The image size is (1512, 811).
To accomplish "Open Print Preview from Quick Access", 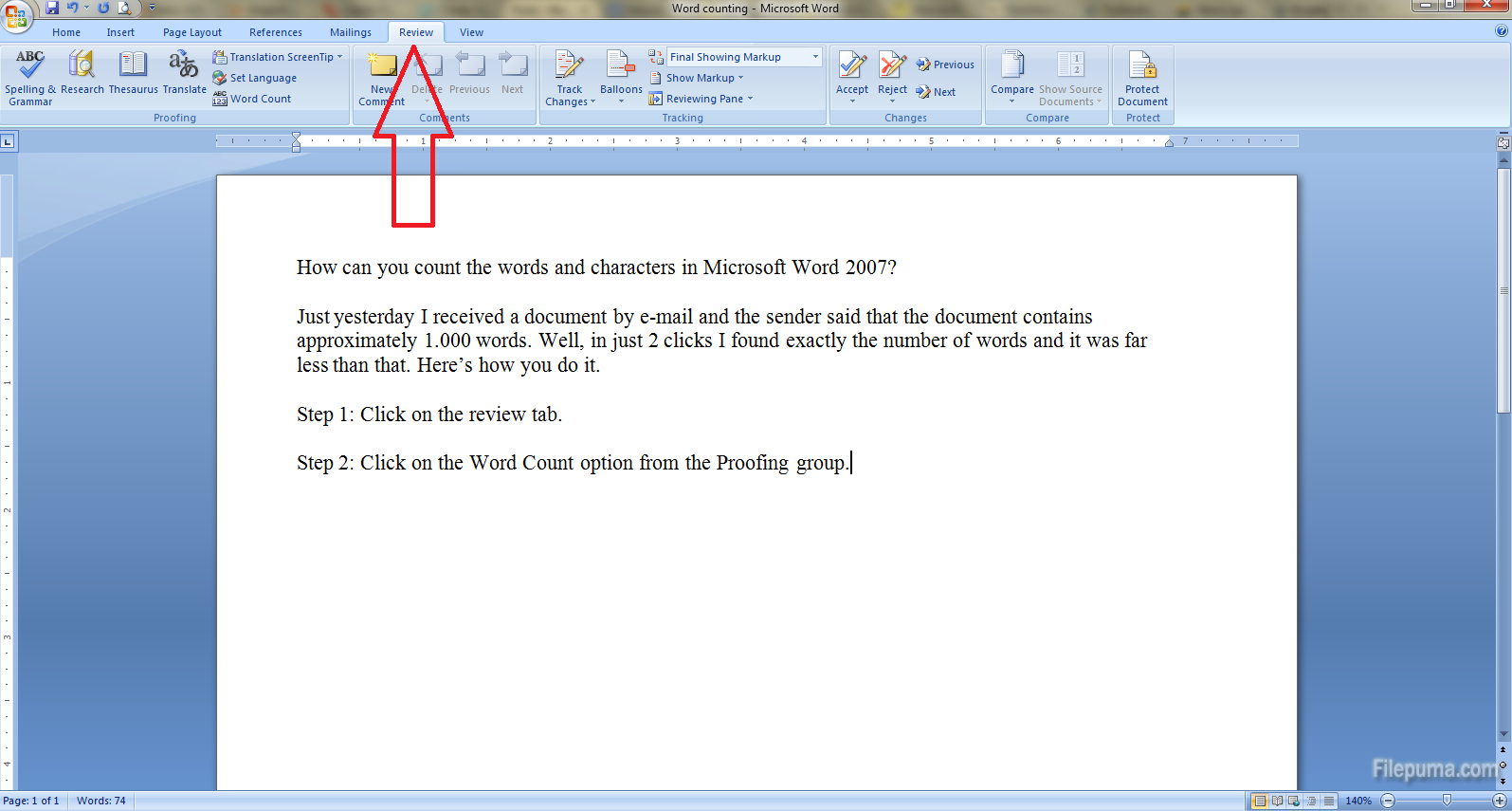I will (x=124, y=8).
